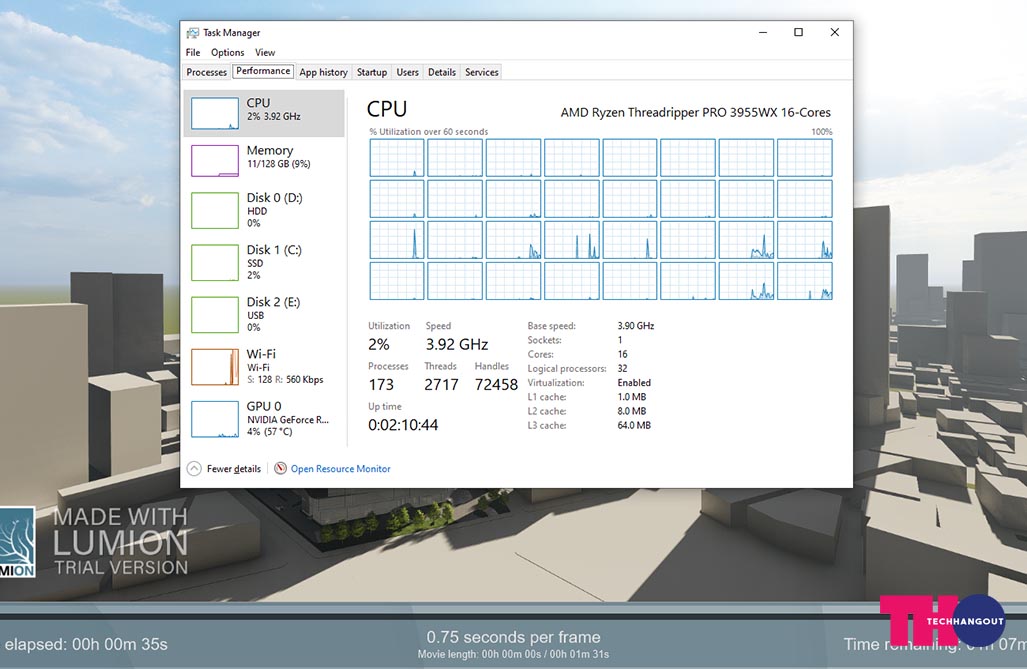Click the L1 cache value 1.0 MB

[631, 397]
